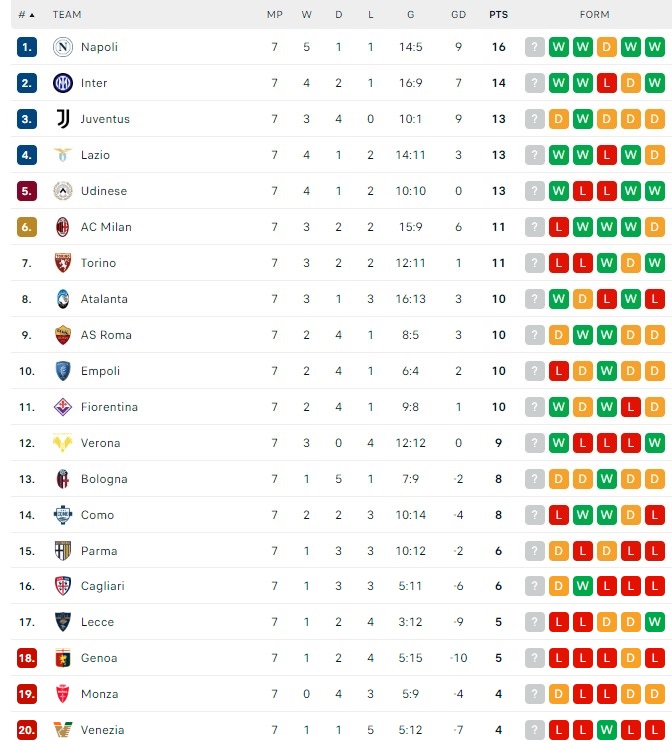Click the Napoli club crest icon
The width and height of the screenshot is (672, 744).
[x=63, y=47]
